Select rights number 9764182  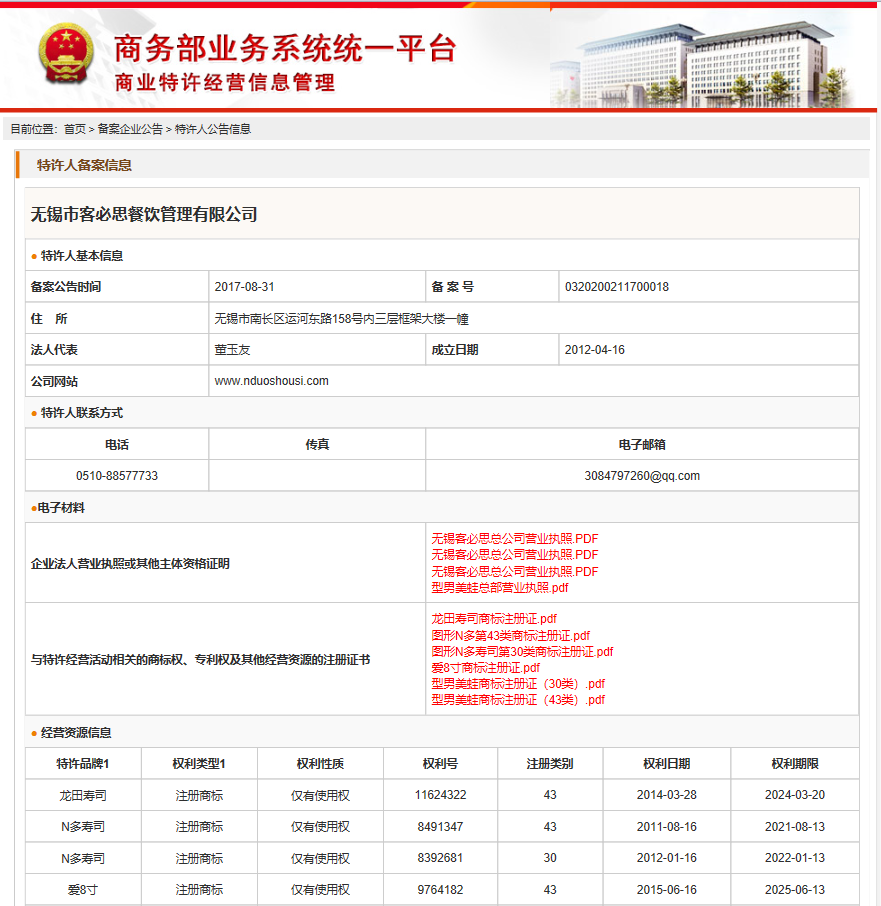click(x=440, y=890)
